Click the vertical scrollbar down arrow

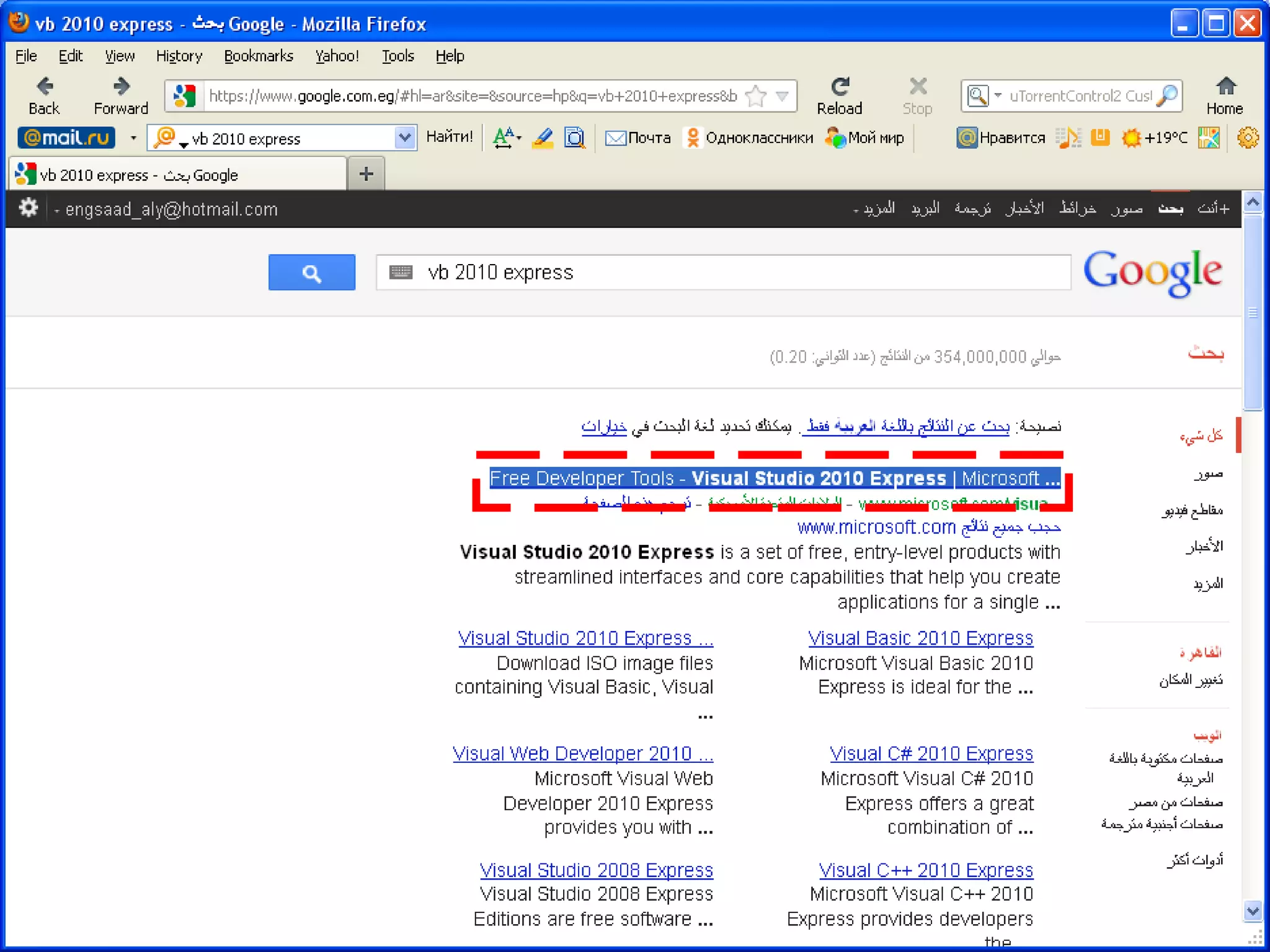(x=1253, y=910)
